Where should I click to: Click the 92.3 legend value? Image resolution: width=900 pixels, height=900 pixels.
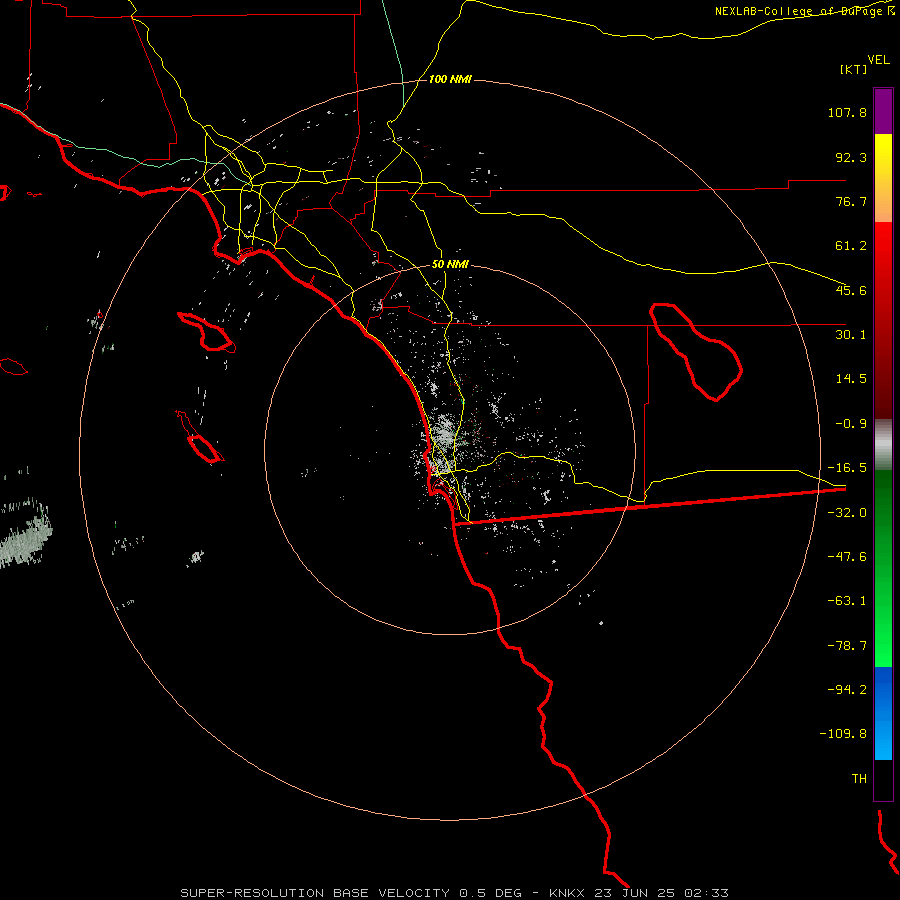click(851, 157)
